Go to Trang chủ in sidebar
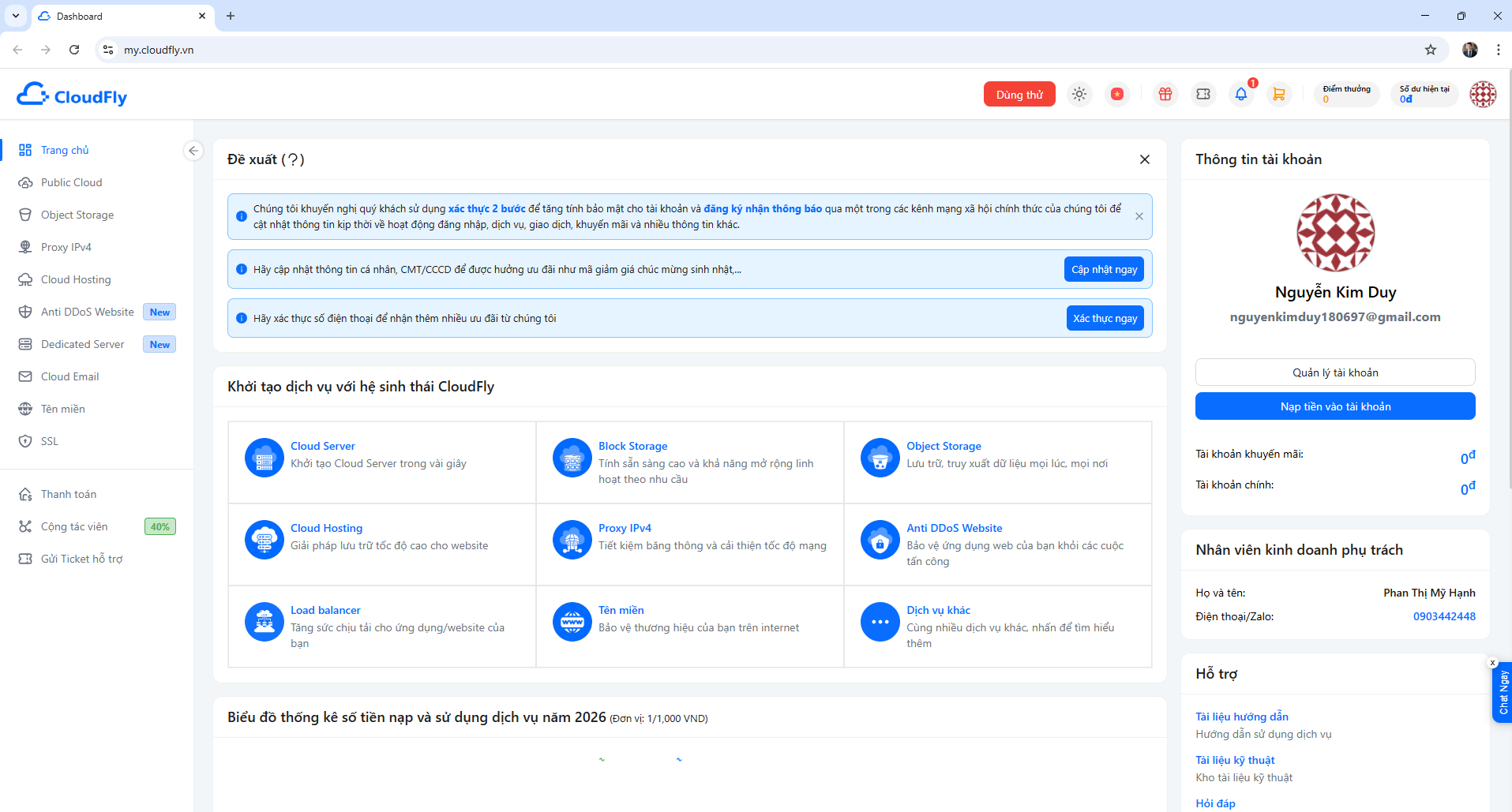The image size is (1512, 812). [x=65, y=150]
